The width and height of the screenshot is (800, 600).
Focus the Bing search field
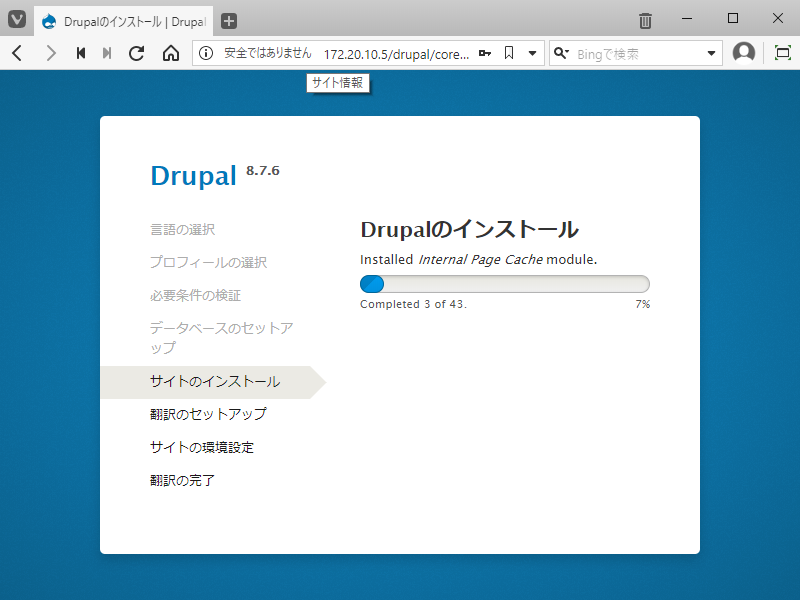[638, 54]
